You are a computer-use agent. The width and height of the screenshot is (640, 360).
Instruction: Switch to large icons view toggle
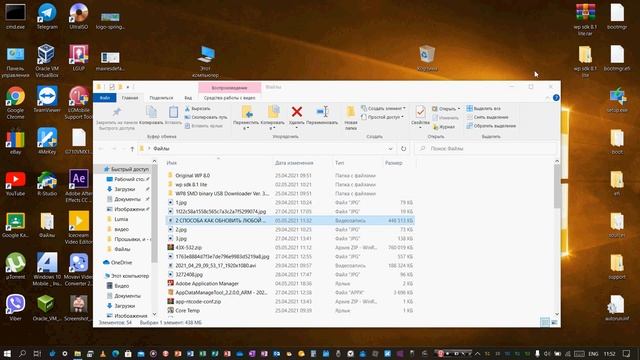pyautogui.click(x=554, y=322)
